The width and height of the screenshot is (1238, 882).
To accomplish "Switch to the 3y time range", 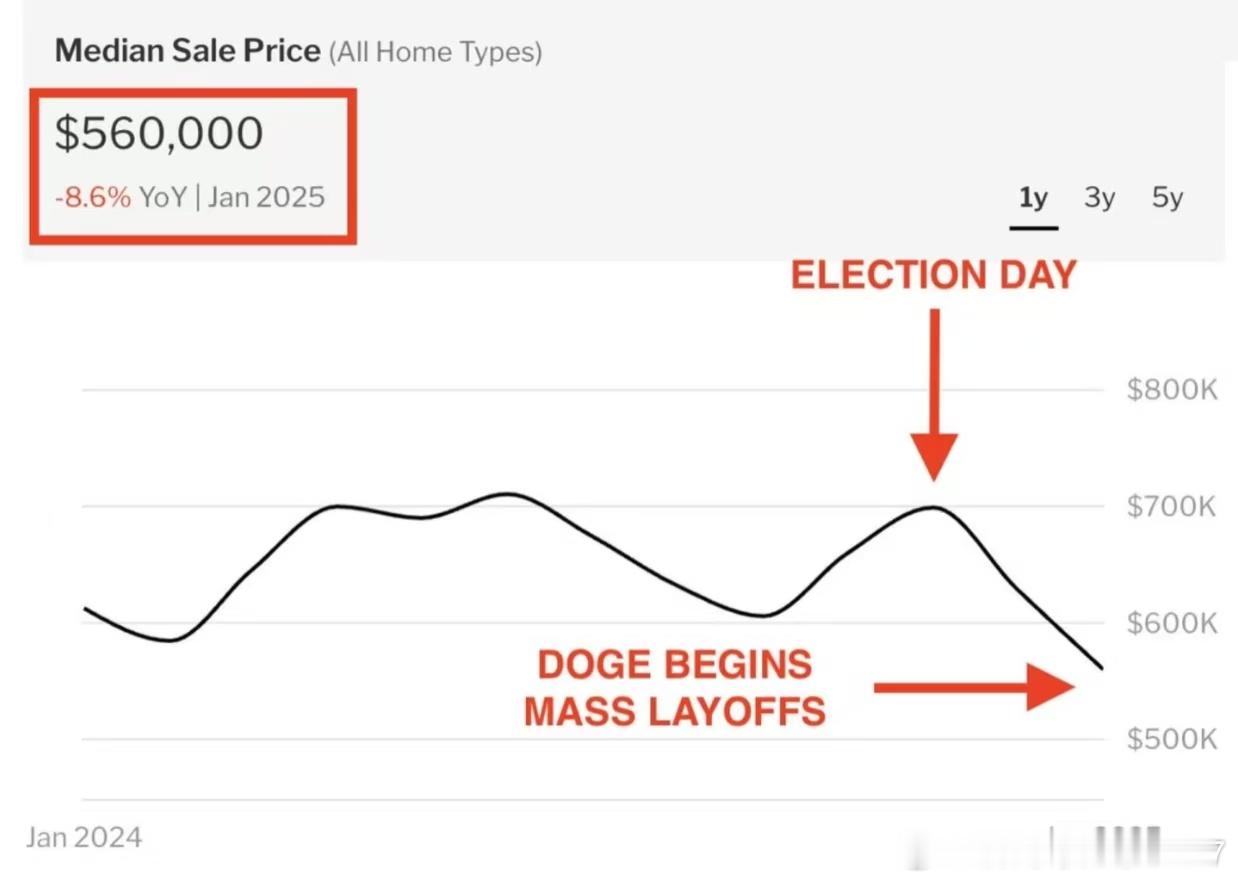I will coord(1099,198).
